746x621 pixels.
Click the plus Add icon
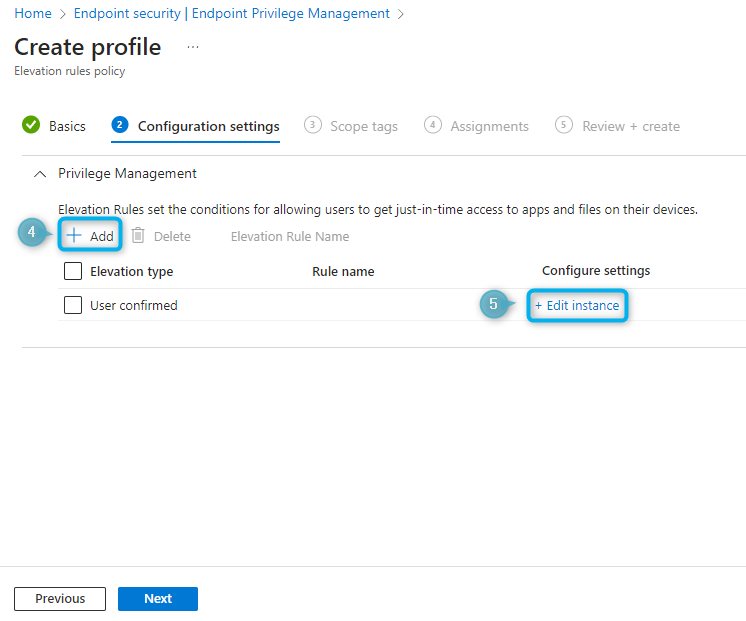point(74,236)
